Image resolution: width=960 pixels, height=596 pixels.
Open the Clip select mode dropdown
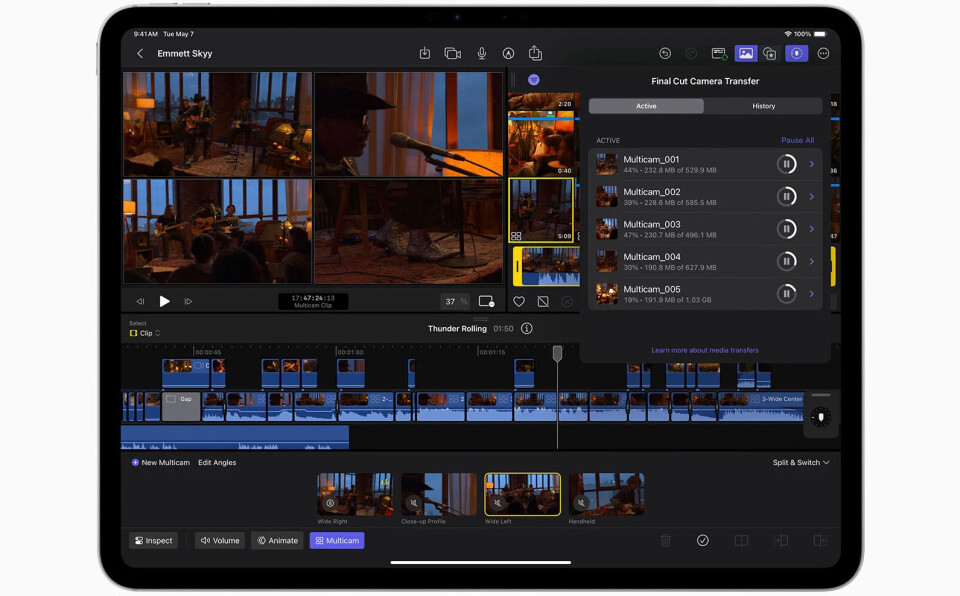click(x=146, y=333)
